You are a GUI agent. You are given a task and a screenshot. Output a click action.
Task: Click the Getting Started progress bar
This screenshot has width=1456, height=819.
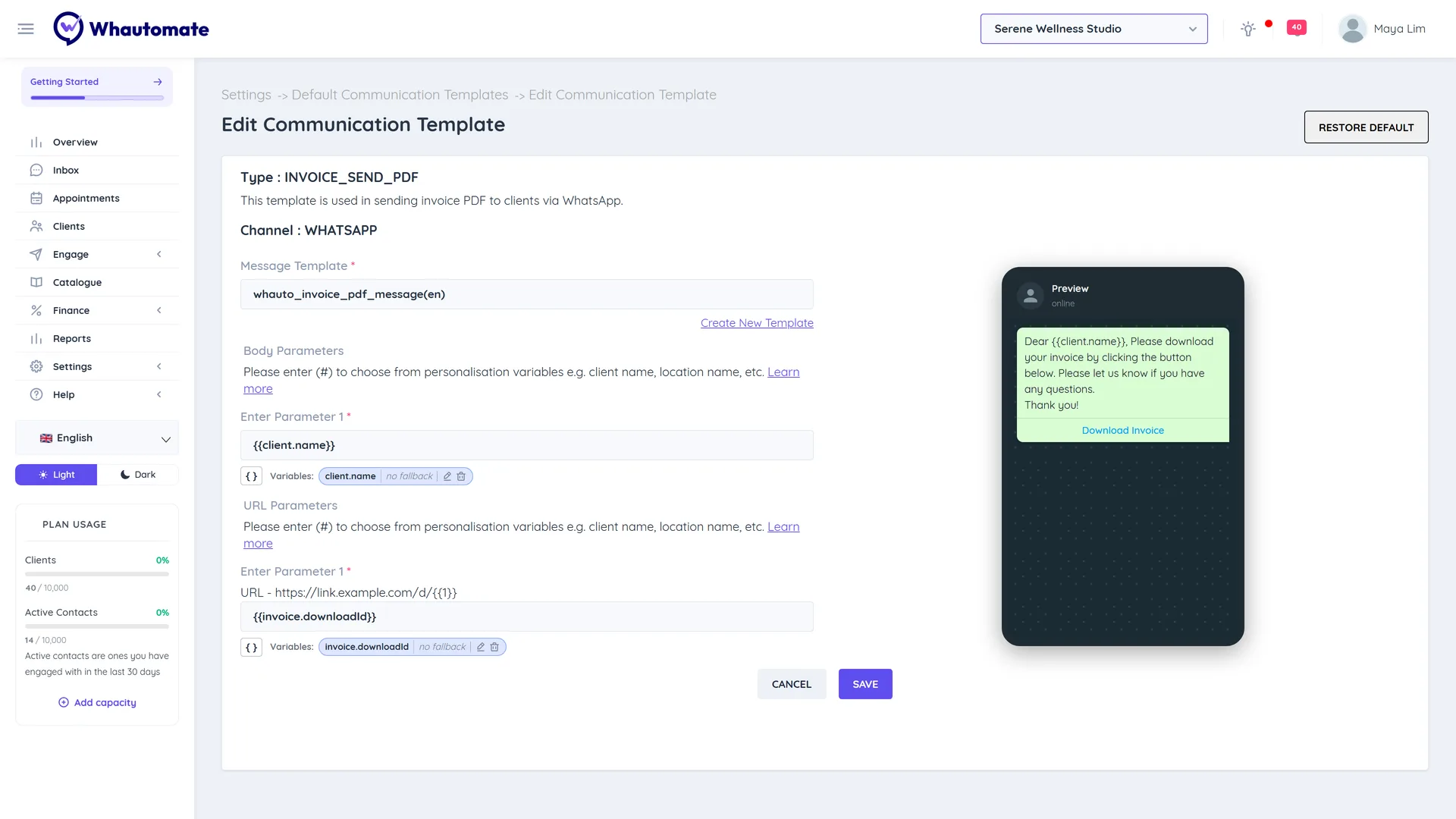[97, 98]
